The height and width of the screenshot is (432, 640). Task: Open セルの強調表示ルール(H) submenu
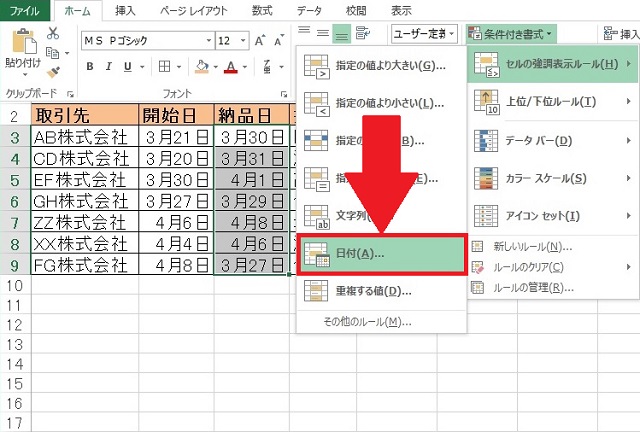click(x=553, y=64)
